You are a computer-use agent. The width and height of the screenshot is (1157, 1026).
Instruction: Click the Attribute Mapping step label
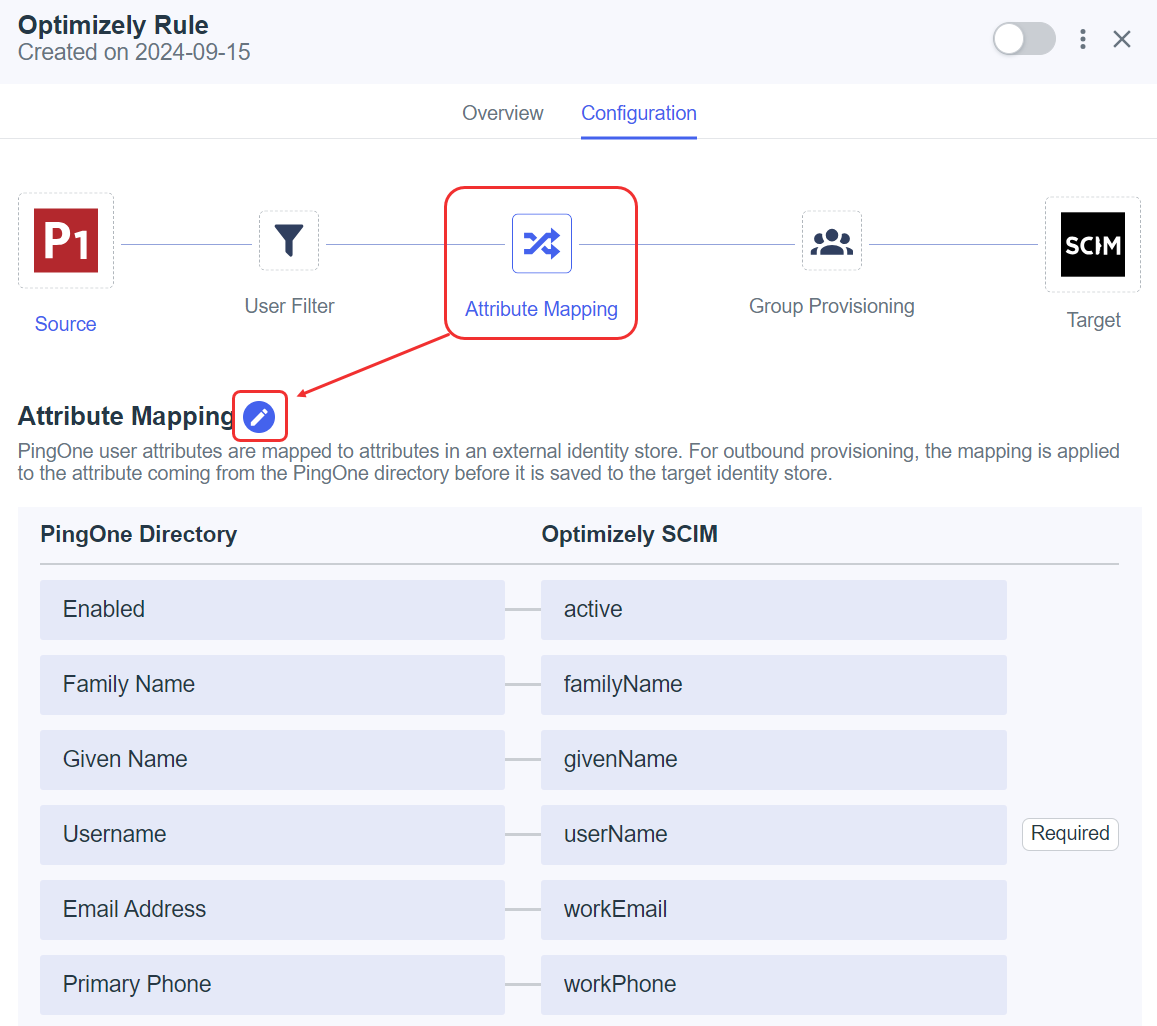coord(541,309)
